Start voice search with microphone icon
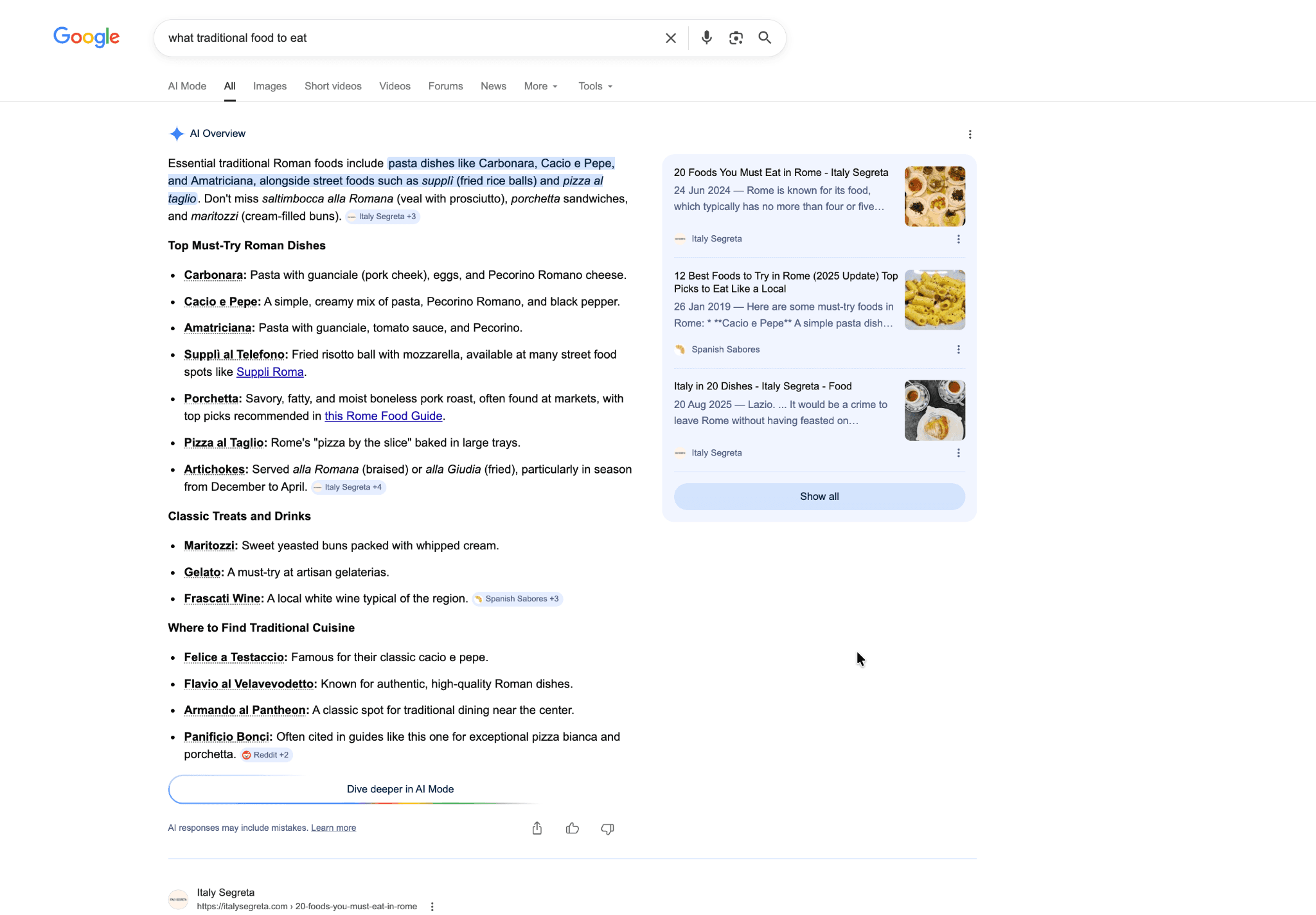This screenshot has width=1316, height=915. point(706,38)
